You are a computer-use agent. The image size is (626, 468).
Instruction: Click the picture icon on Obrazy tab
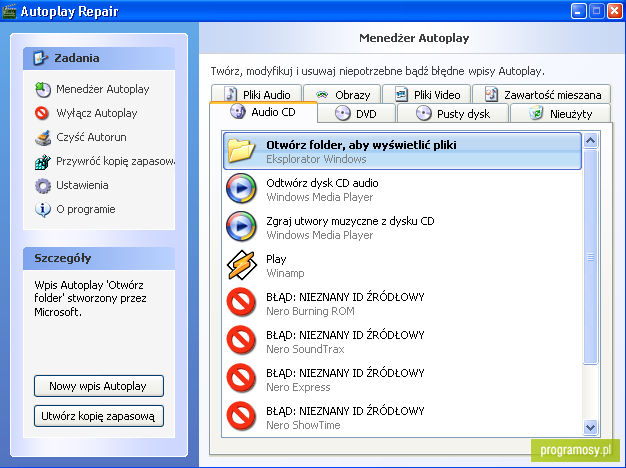coord(322,95)
